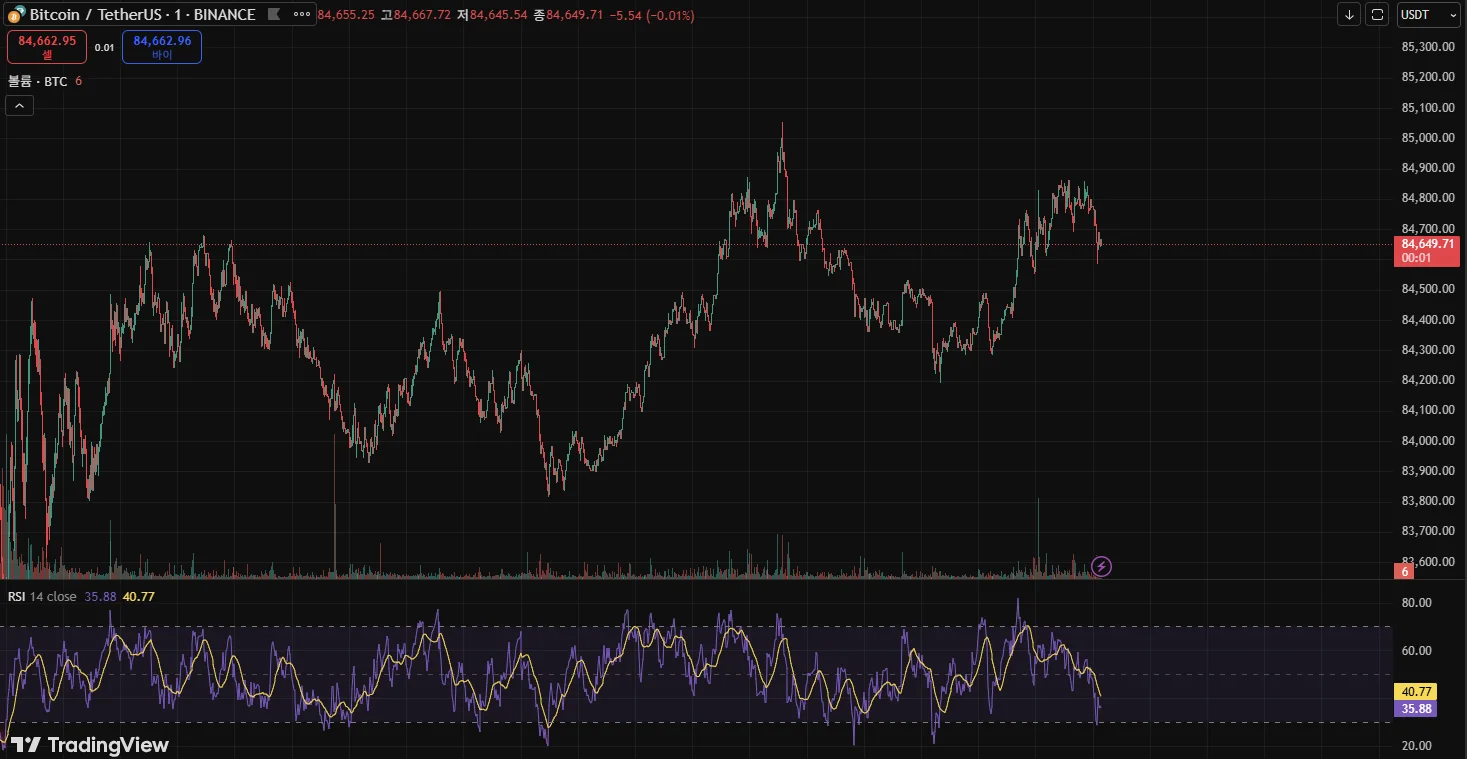Click the down arrow button near USDT
1467x759 pixels.
[x=1349, y=15]
